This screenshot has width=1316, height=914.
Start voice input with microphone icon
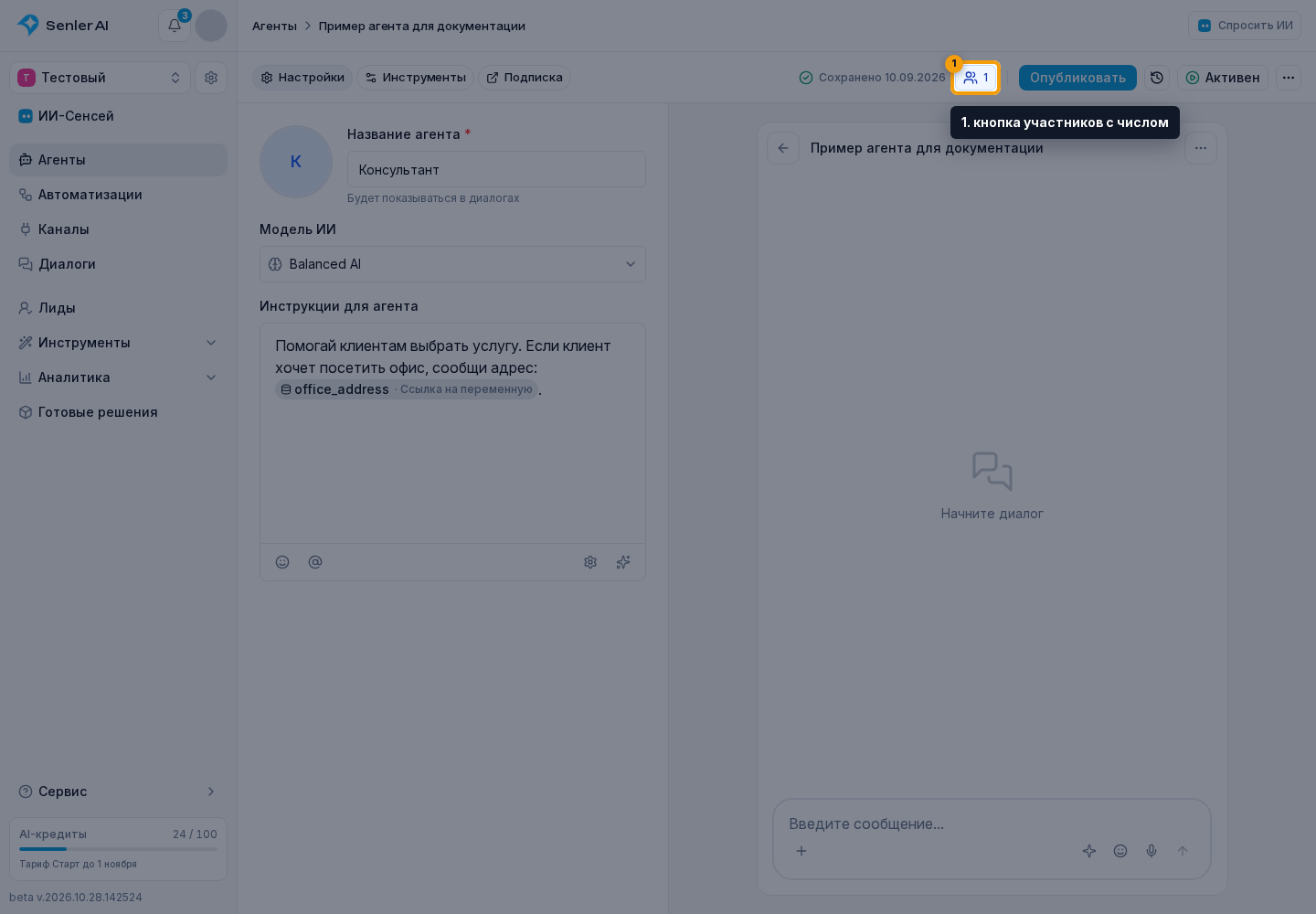[1151, 851]
